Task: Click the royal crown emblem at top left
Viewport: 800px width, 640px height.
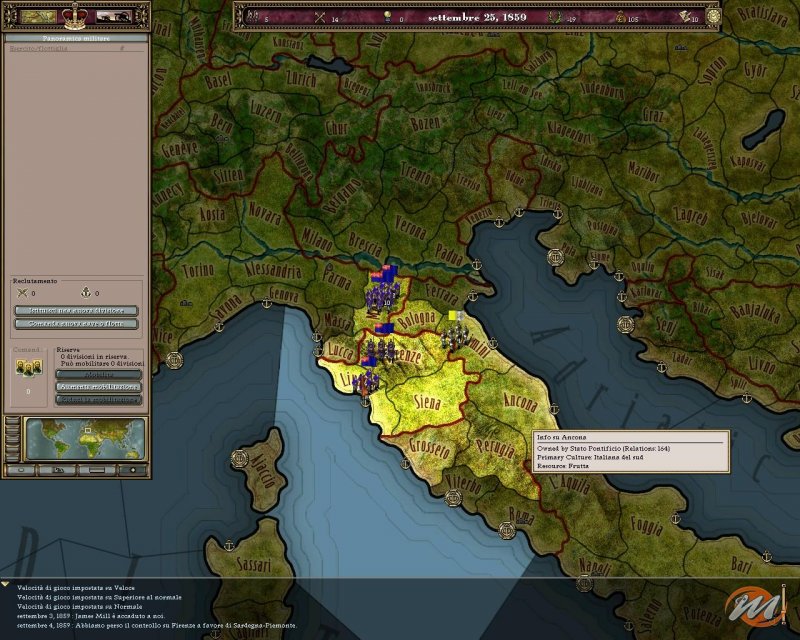Action: click(x=76, y=16)
